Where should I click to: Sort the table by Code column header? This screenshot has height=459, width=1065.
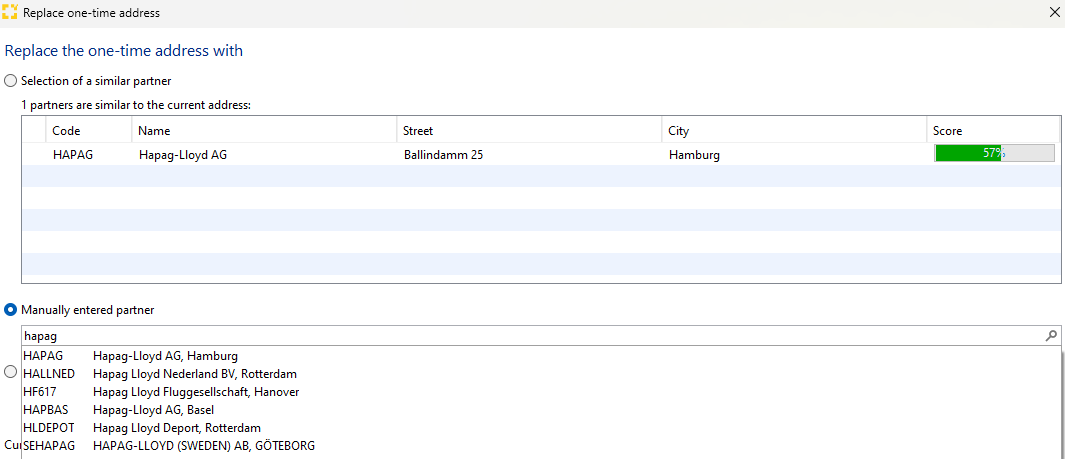coord(88,130)
